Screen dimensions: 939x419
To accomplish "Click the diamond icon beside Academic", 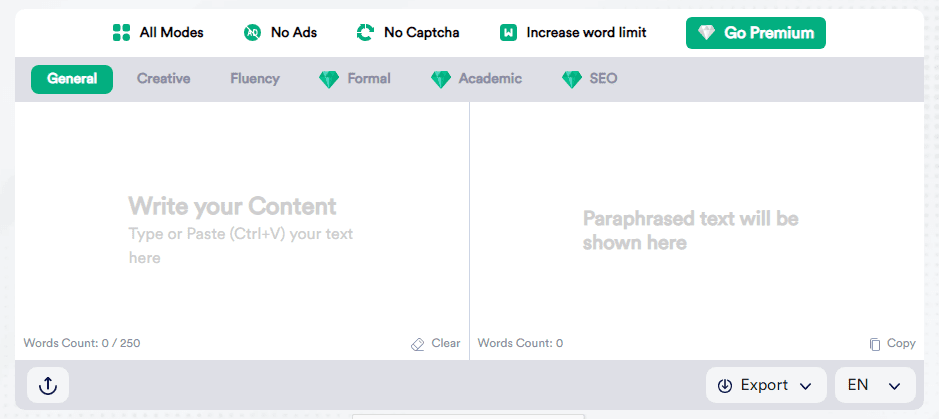I will click(441, 79).
